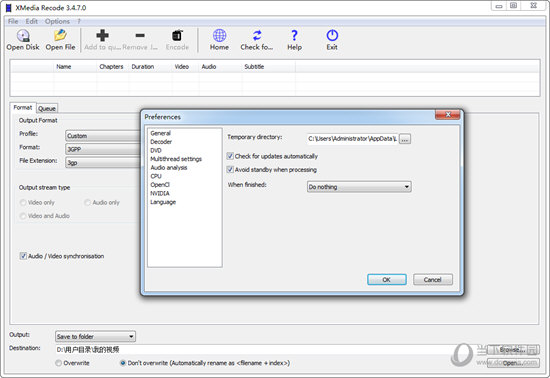Toggle Avoid standby when processing checkbox
550x378 pixels.
pyautogui.click(x=230, y=169)
